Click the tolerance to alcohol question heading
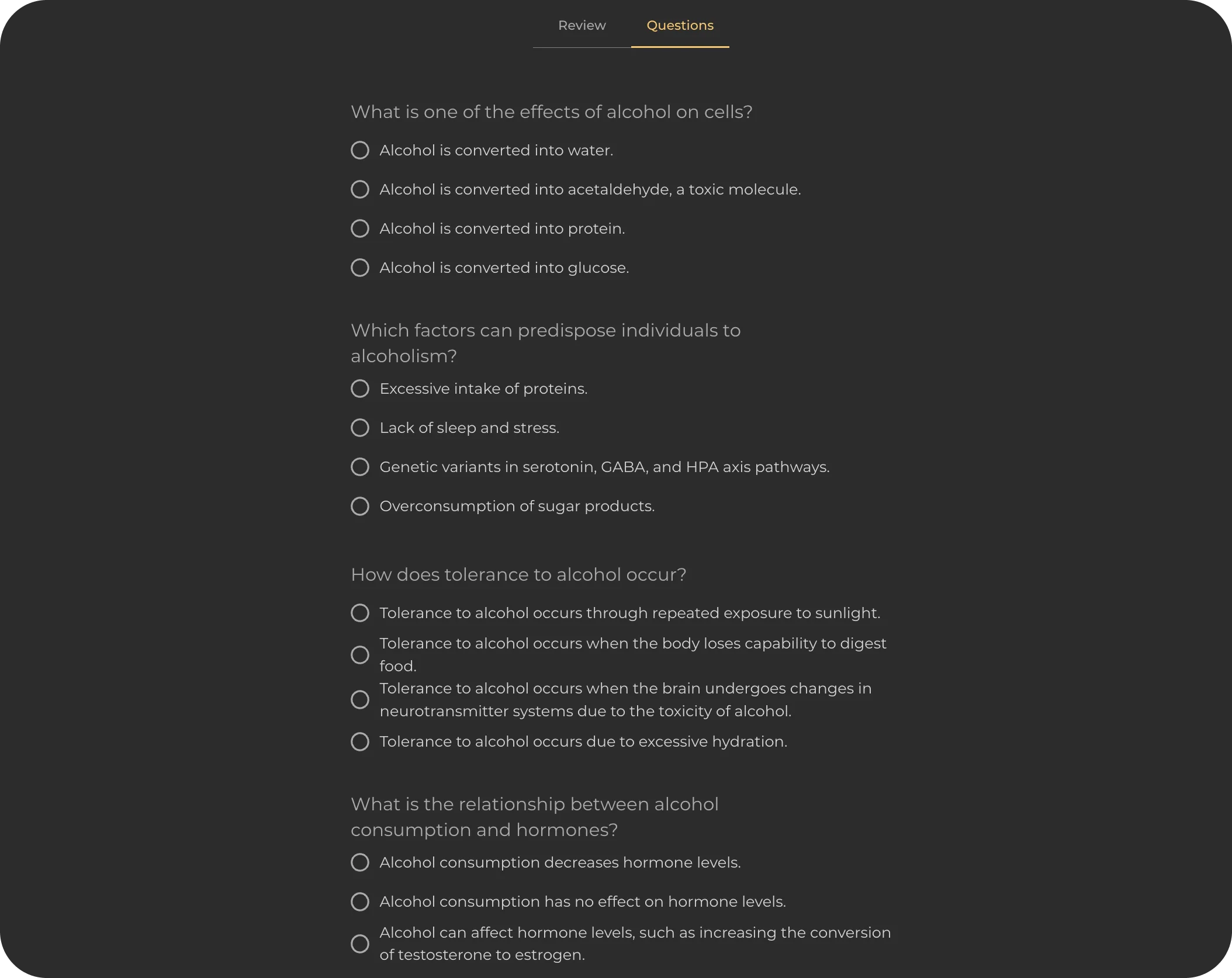The image size is (1232, 978). [519, 574]
